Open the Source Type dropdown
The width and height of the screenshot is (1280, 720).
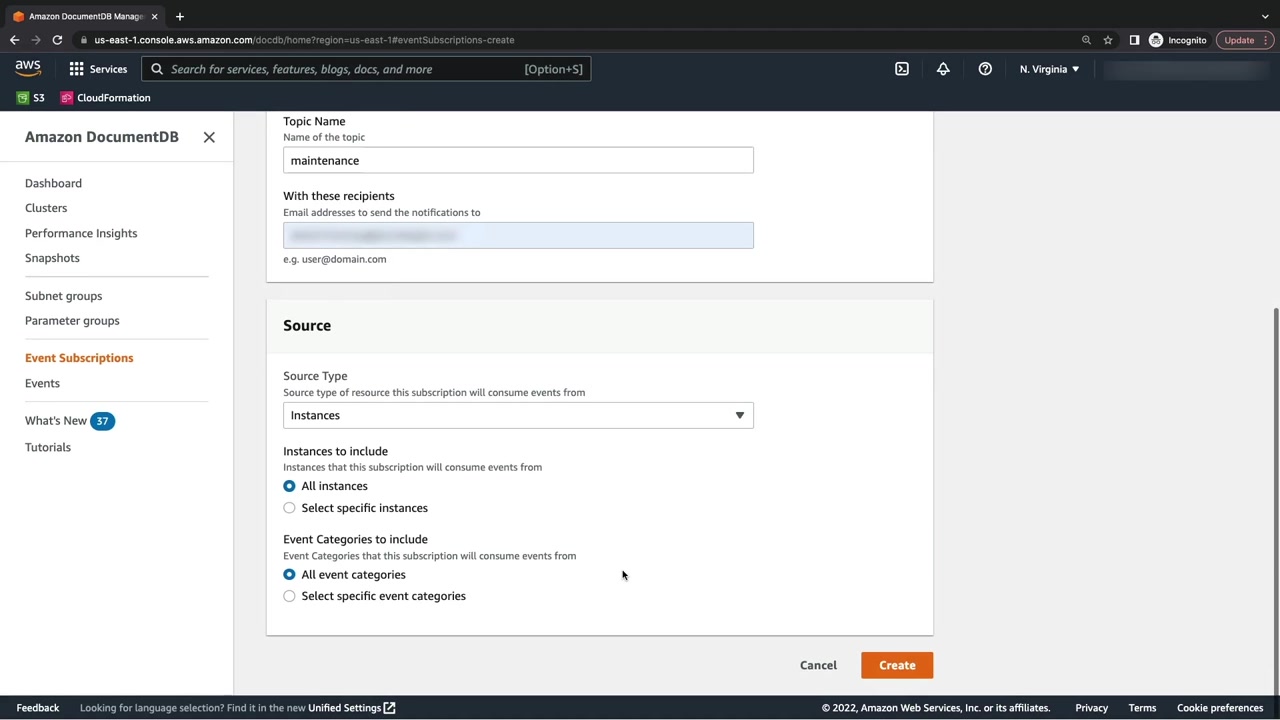click(518, 416)
